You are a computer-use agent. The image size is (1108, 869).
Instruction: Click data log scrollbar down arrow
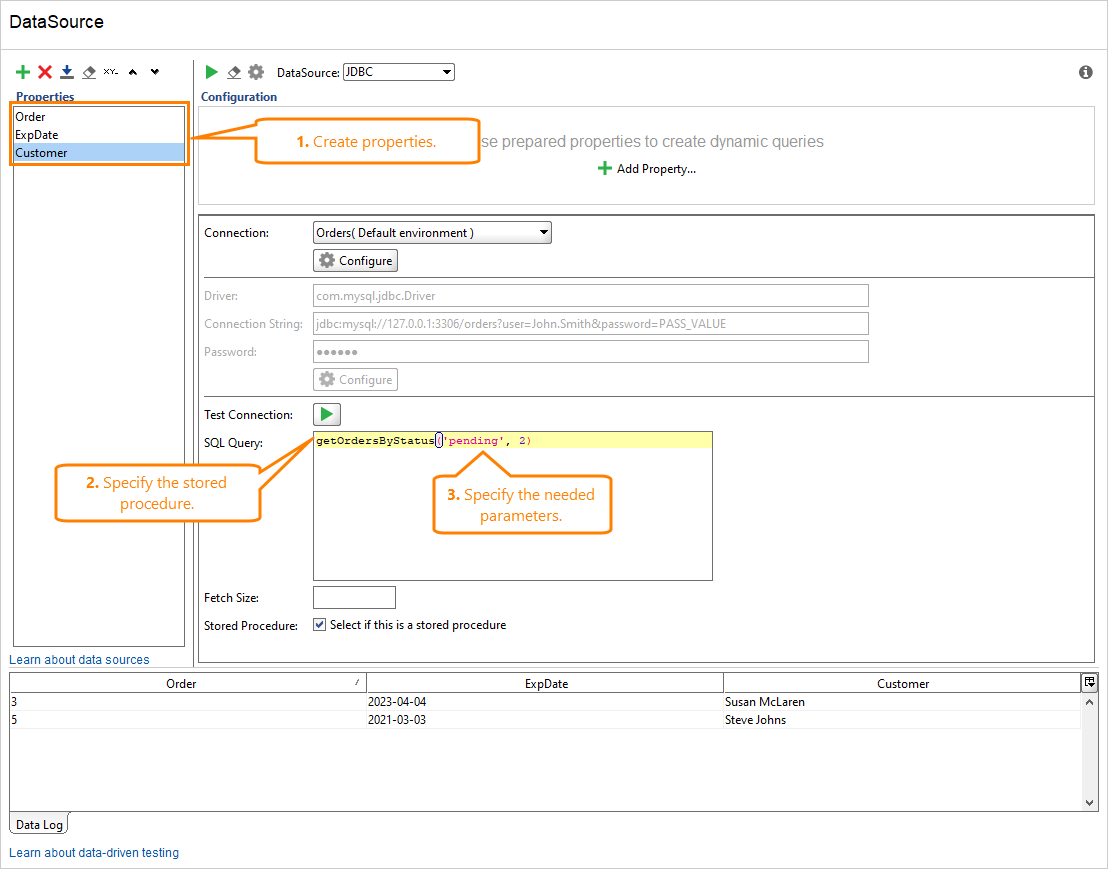pyautogui.click(x=1089, y=803)
